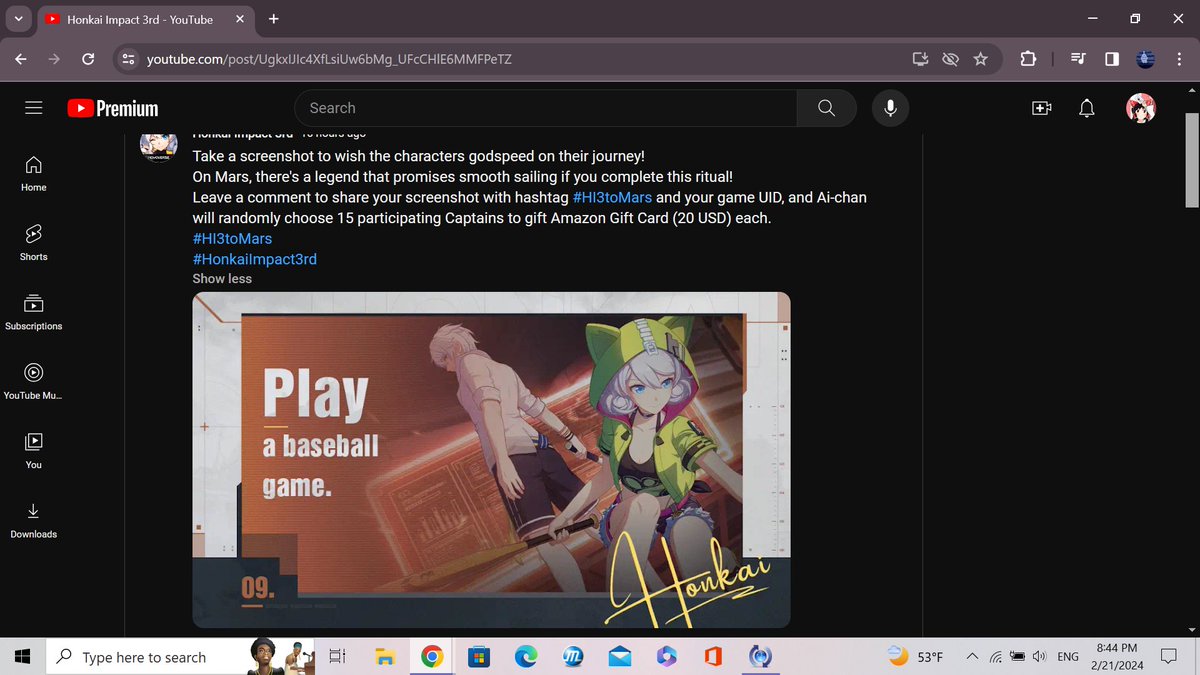Click the #HonkaiImpact3rd hashtag link
The image size is (1200, 675).
255,259
